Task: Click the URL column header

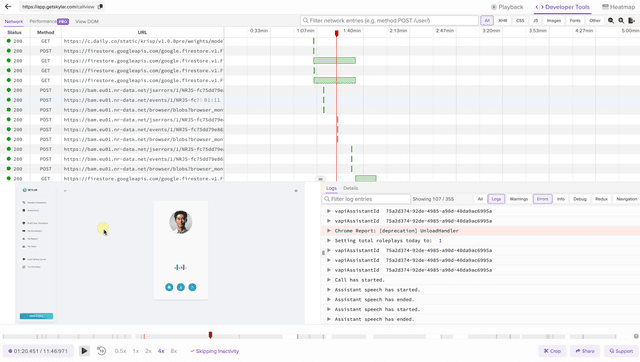Action: tap(142, 32)
